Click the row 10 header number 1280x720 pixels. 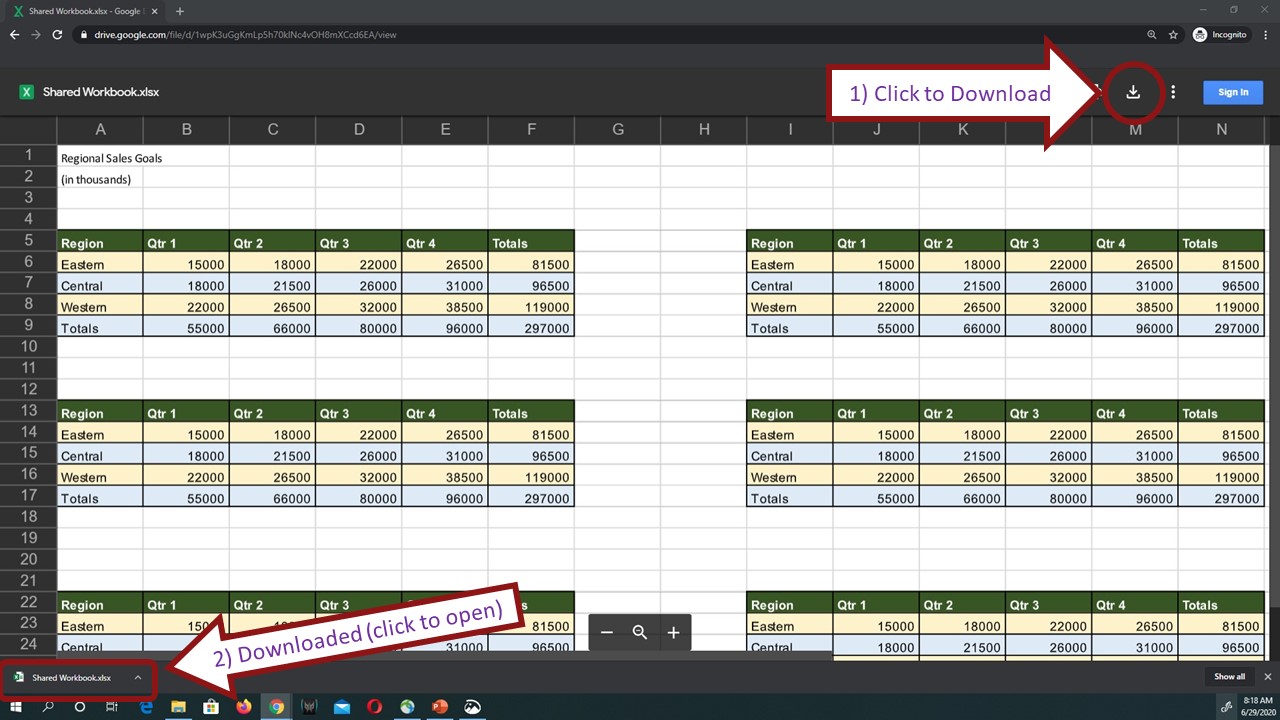point(28,346)
